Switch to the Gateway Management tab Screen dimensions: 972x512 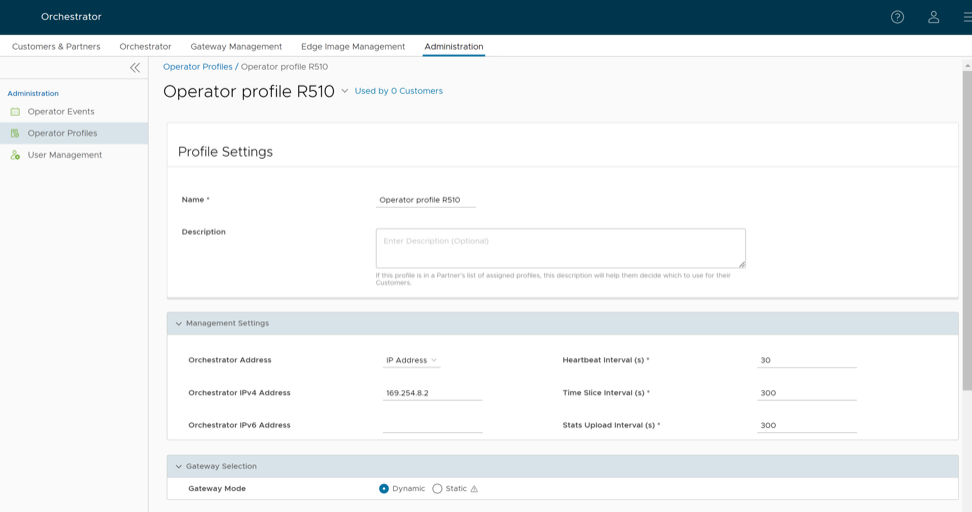coord(236,46)
